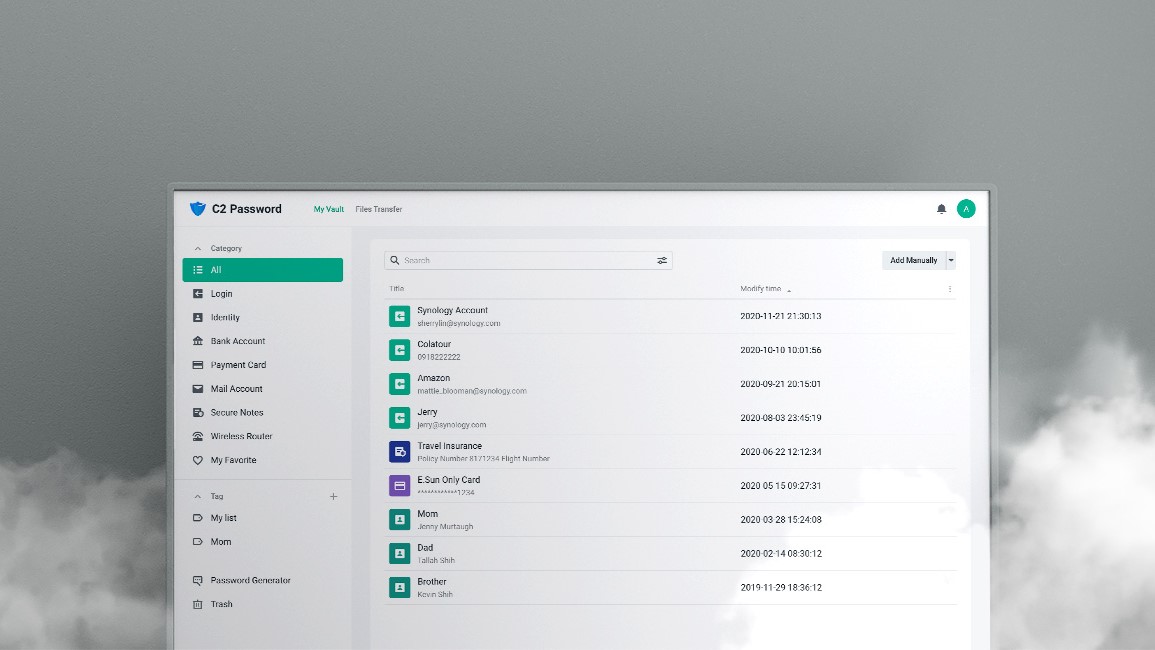Select the Wireless Router label
The height and width of the screenshot is (650, 1155).
pyautogui.click(x=242, y=436)
